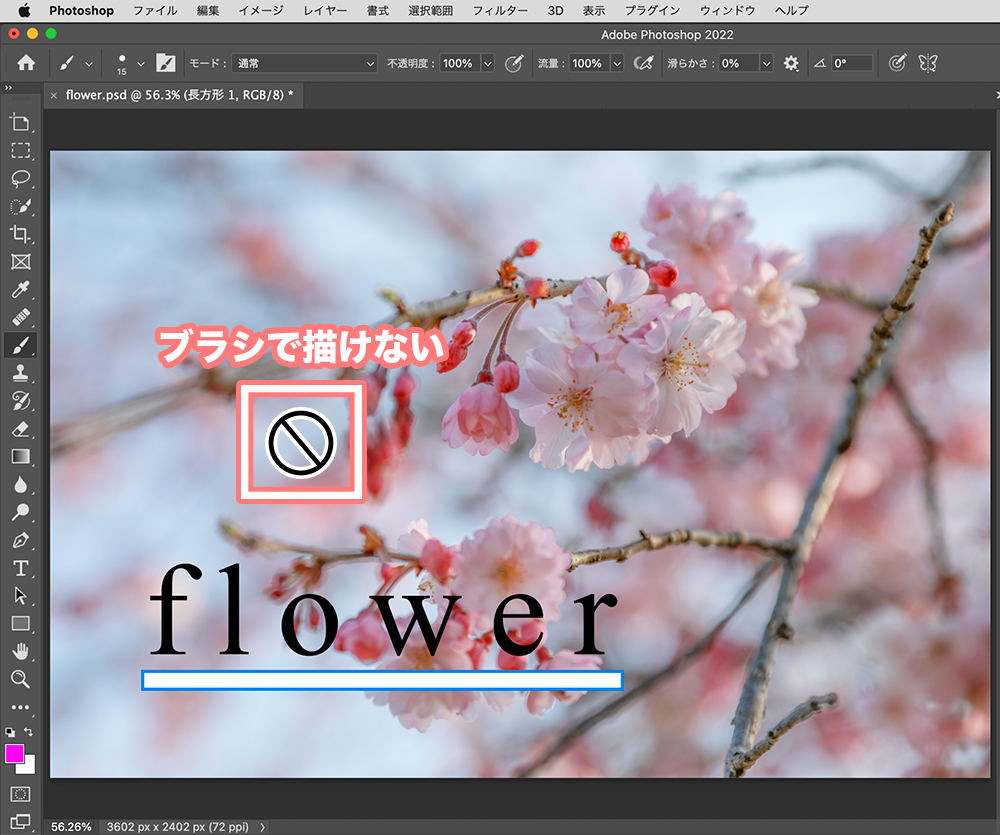Open the ウィンドウ menu
This screenshot has width=1000, height=835.
point(727,10)
